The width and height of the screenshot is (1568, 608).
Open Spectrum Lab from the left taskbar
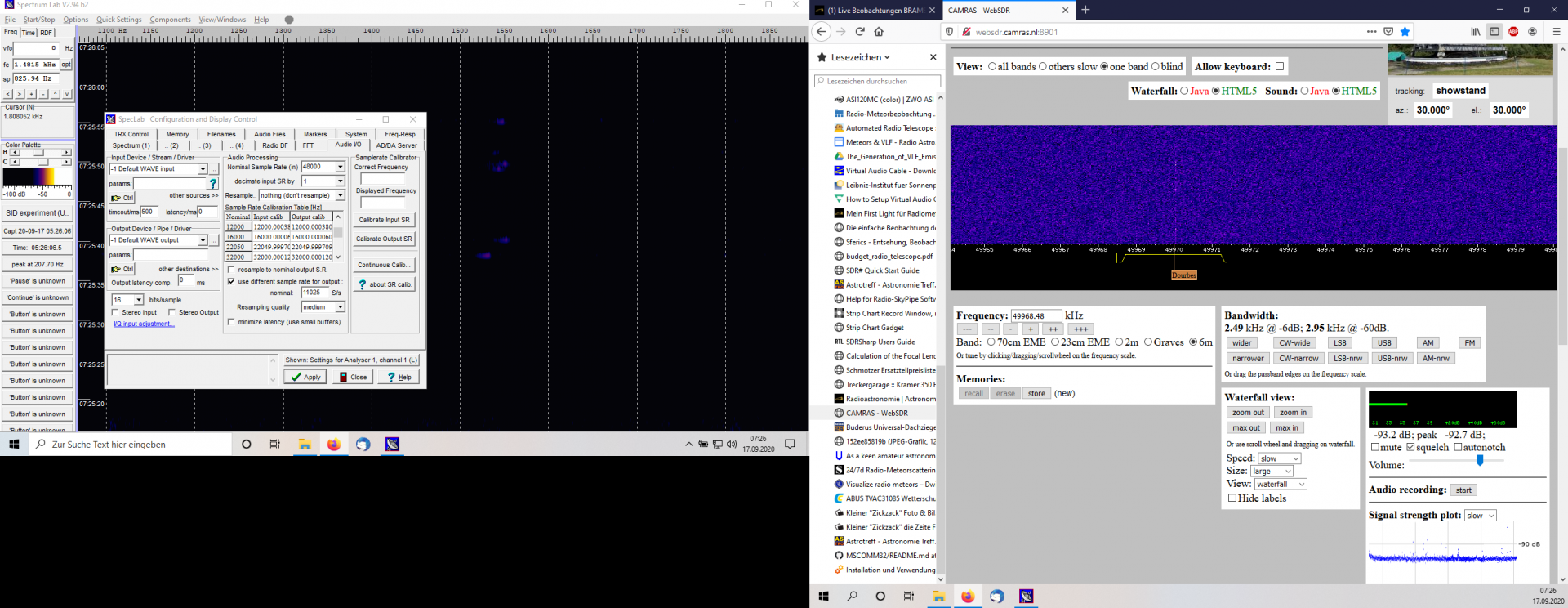(392, 445)
